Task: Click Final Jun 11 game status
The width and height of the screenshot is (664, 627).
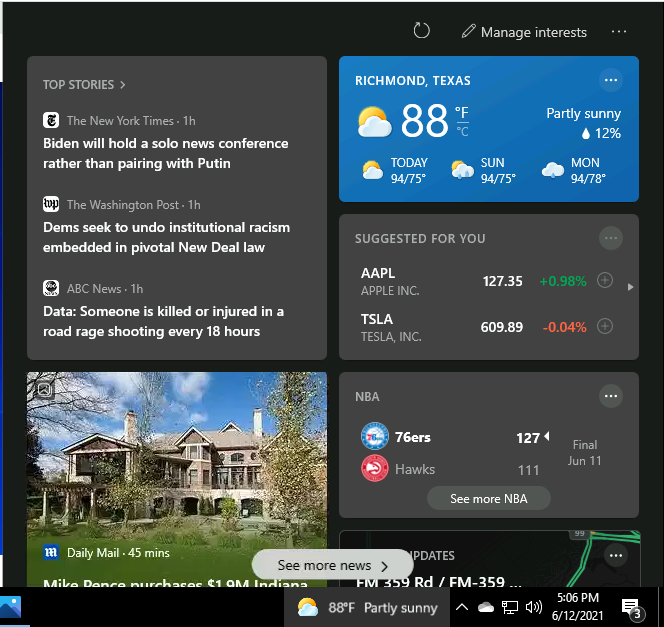Action: 584,453
